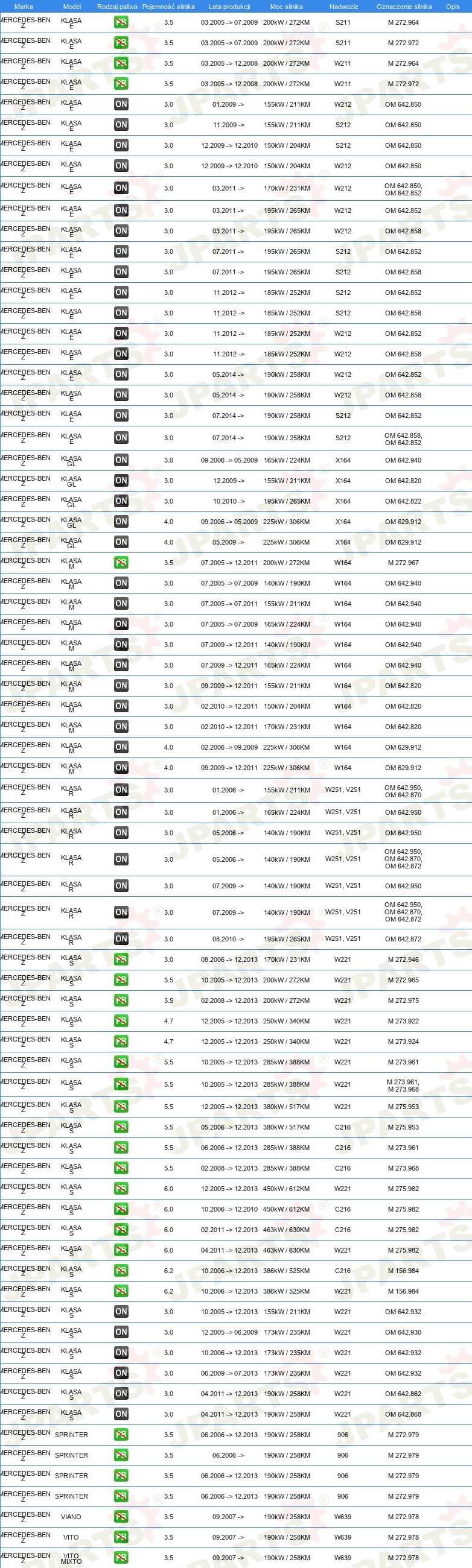Click the Lata produkcji column header
Screen dimensions: 472x1568
(x=229, y=7)
